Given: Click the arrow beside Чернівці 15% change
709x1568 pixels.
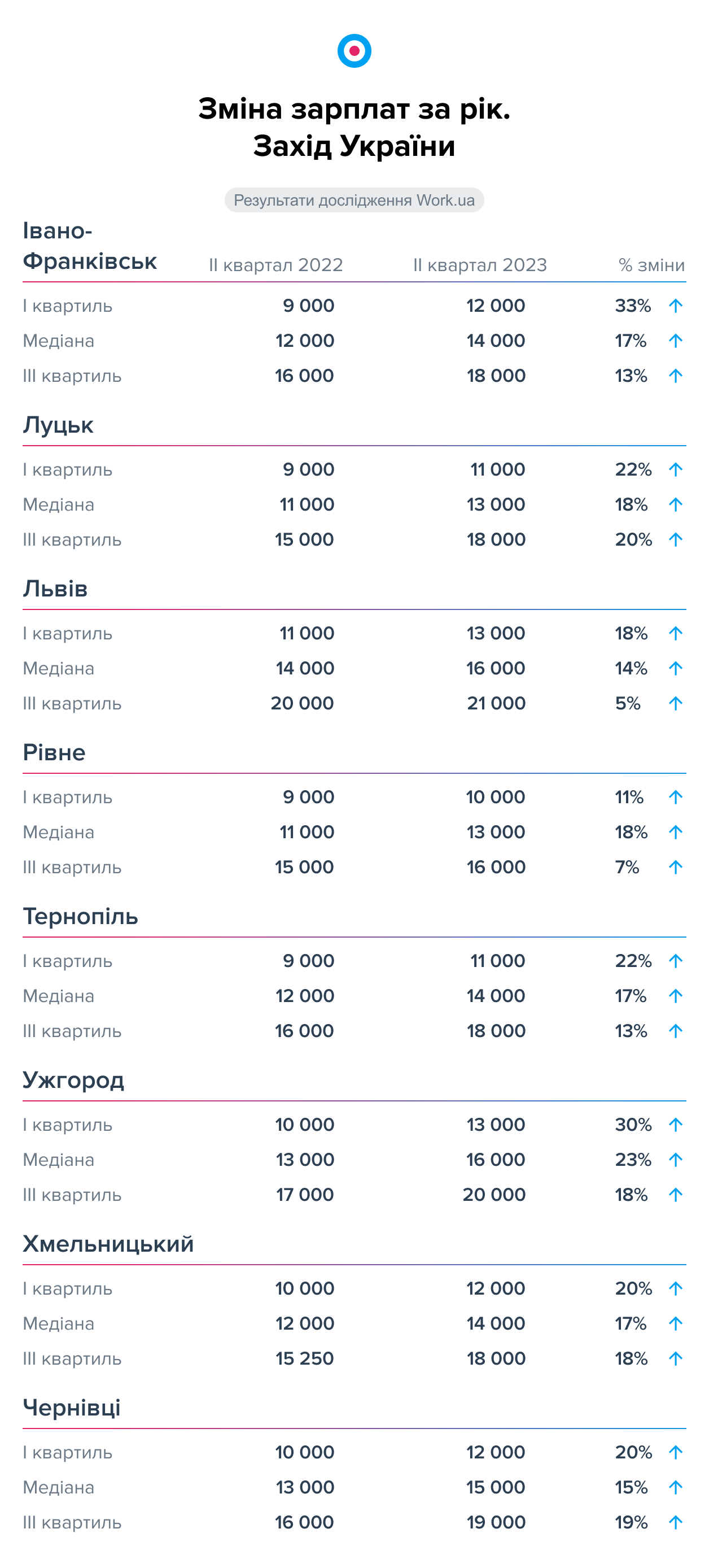Looking at the screenshot, I should pyautogui.click(x=675, y=1488).
